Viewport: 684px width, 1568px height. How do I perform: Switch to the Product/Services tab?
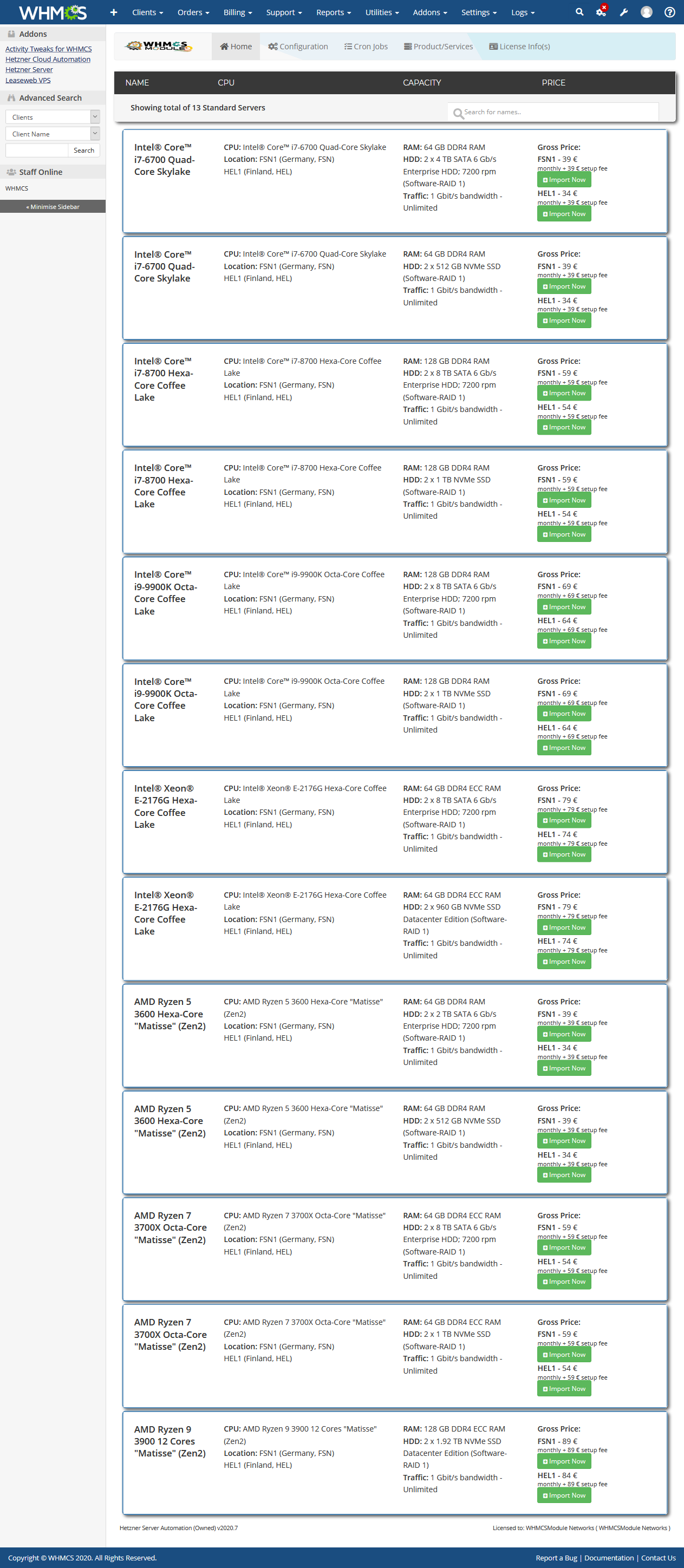439,46
